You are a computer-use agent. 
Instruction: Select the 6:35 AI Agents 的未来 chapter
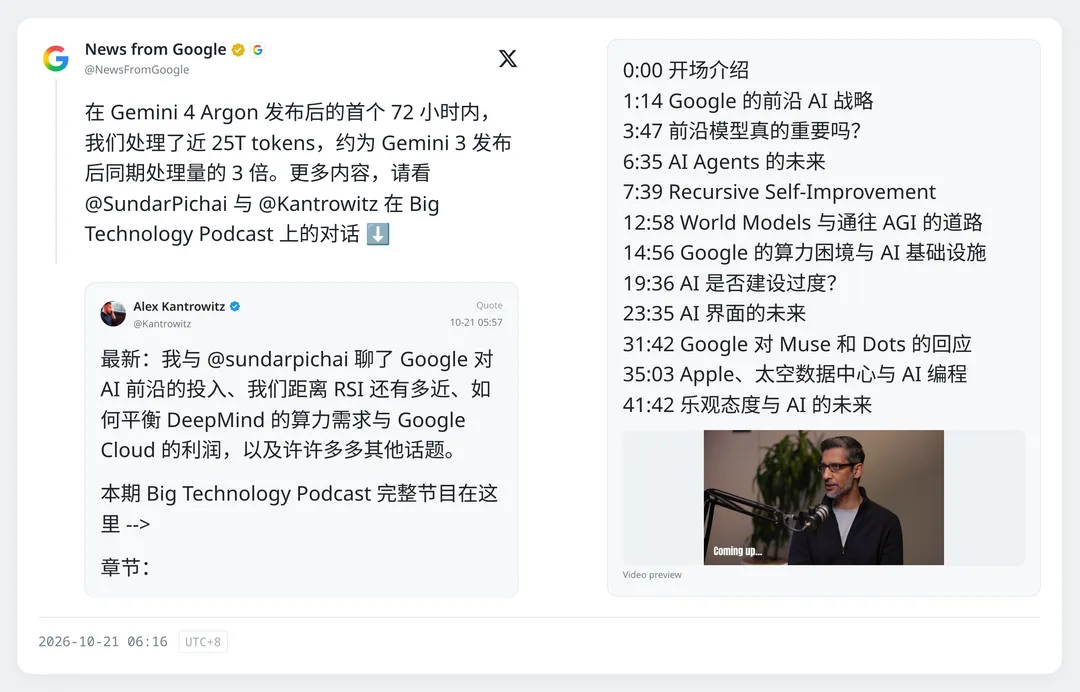point(724,162)
